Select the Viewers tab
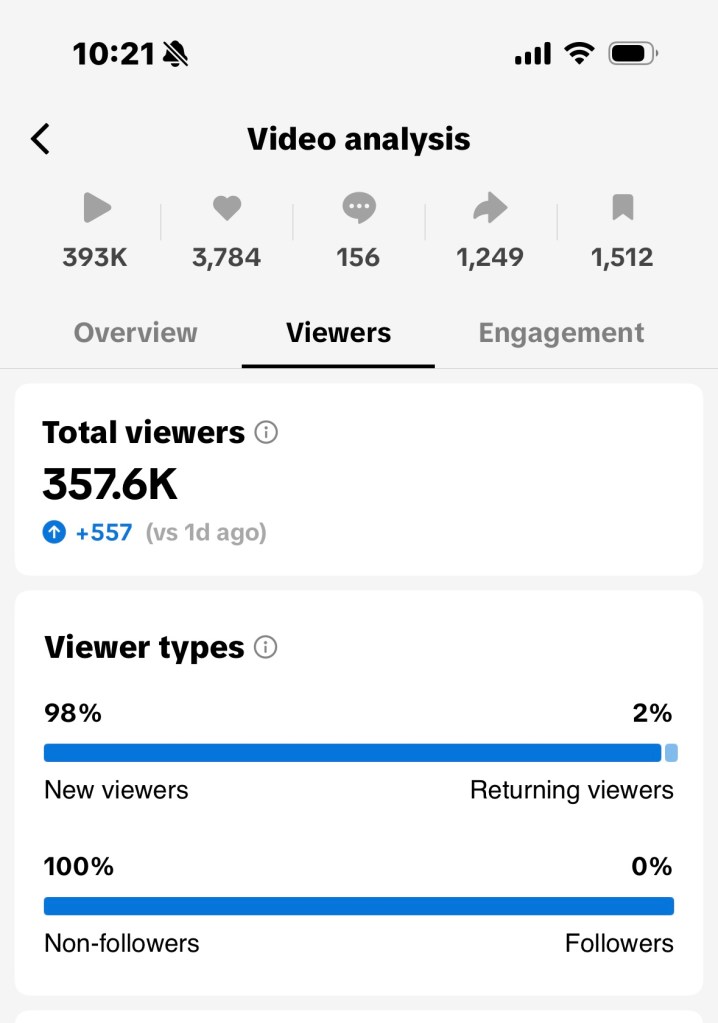This screenshot has height=1023, width=718. pos(338,333)
